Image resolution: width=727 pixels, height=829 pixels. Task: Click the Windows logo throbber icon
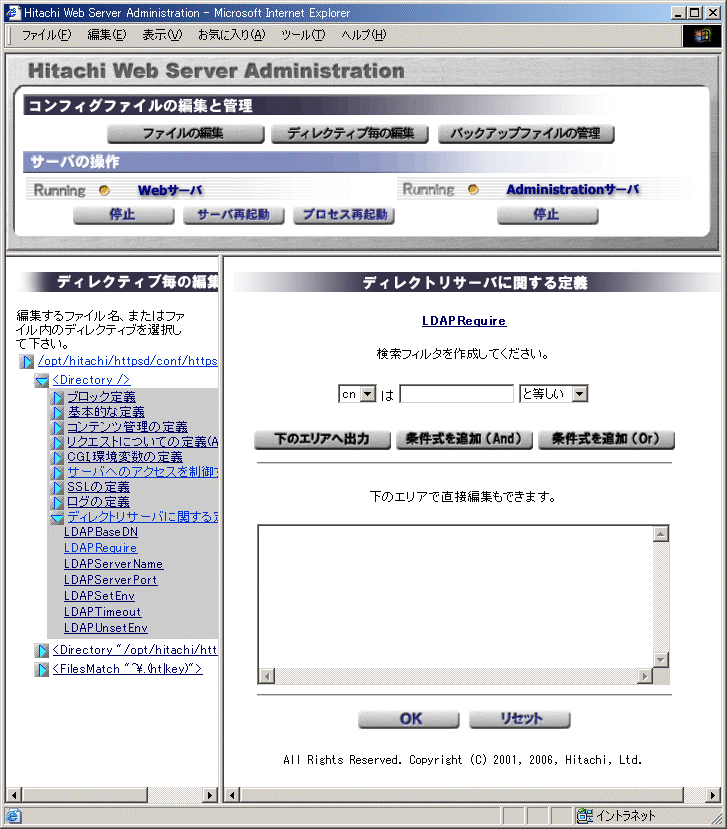702,35
